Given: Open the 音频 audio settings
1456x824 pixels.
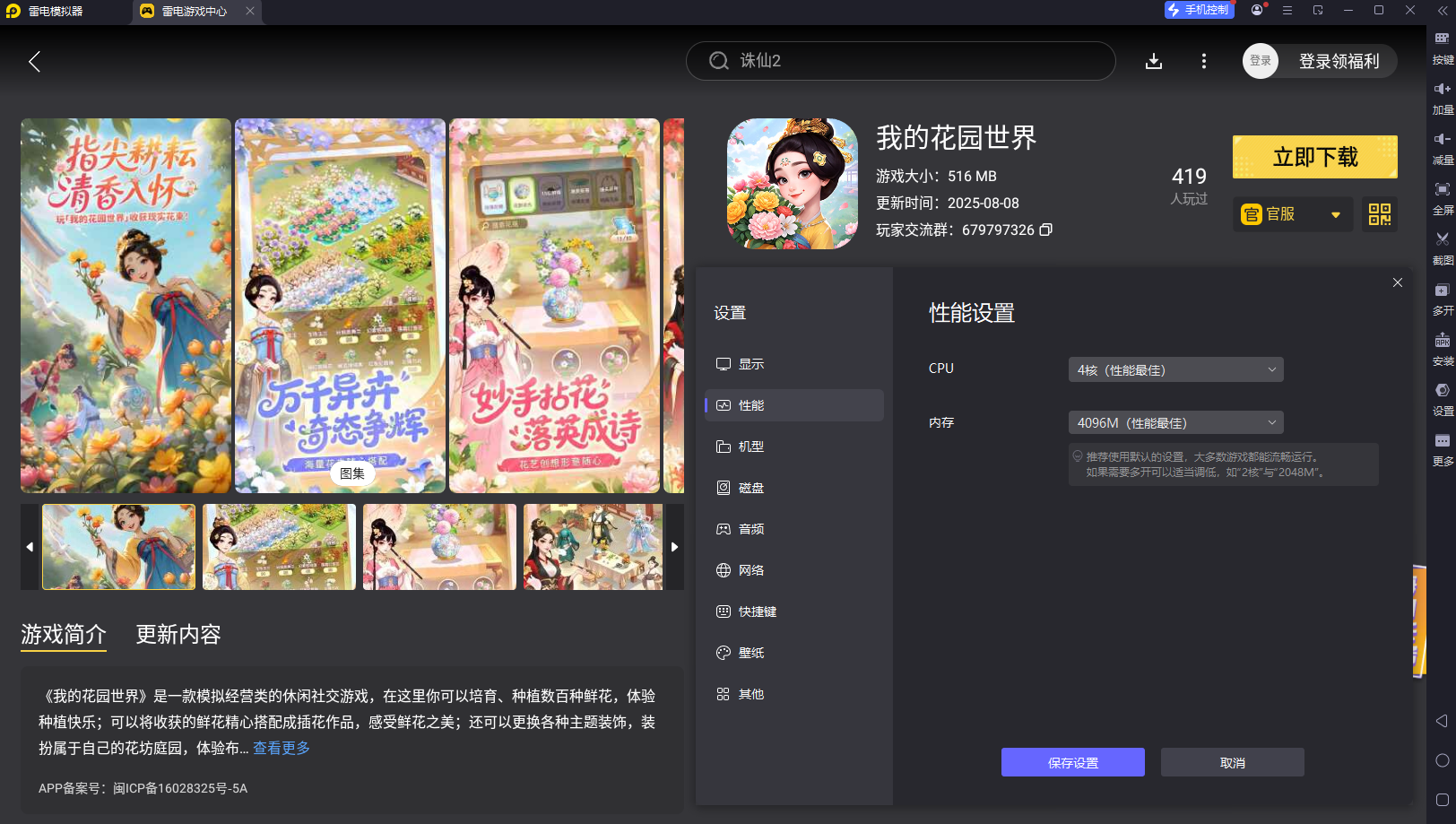Looking at the screenshot, I should click(794, 529).
